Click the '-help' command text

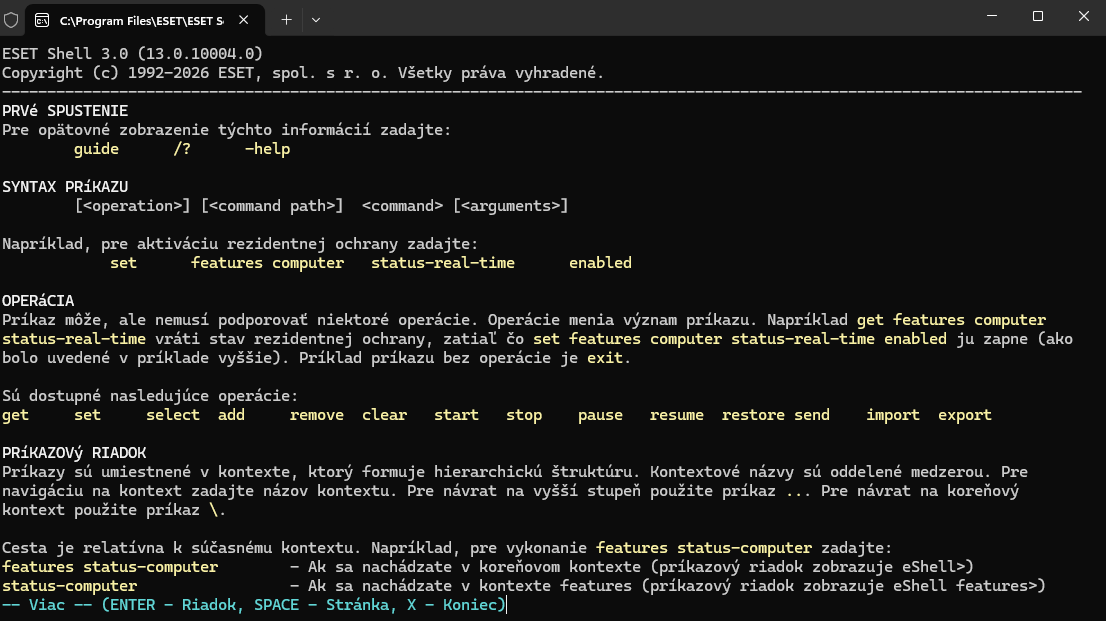tap(267, 149)
